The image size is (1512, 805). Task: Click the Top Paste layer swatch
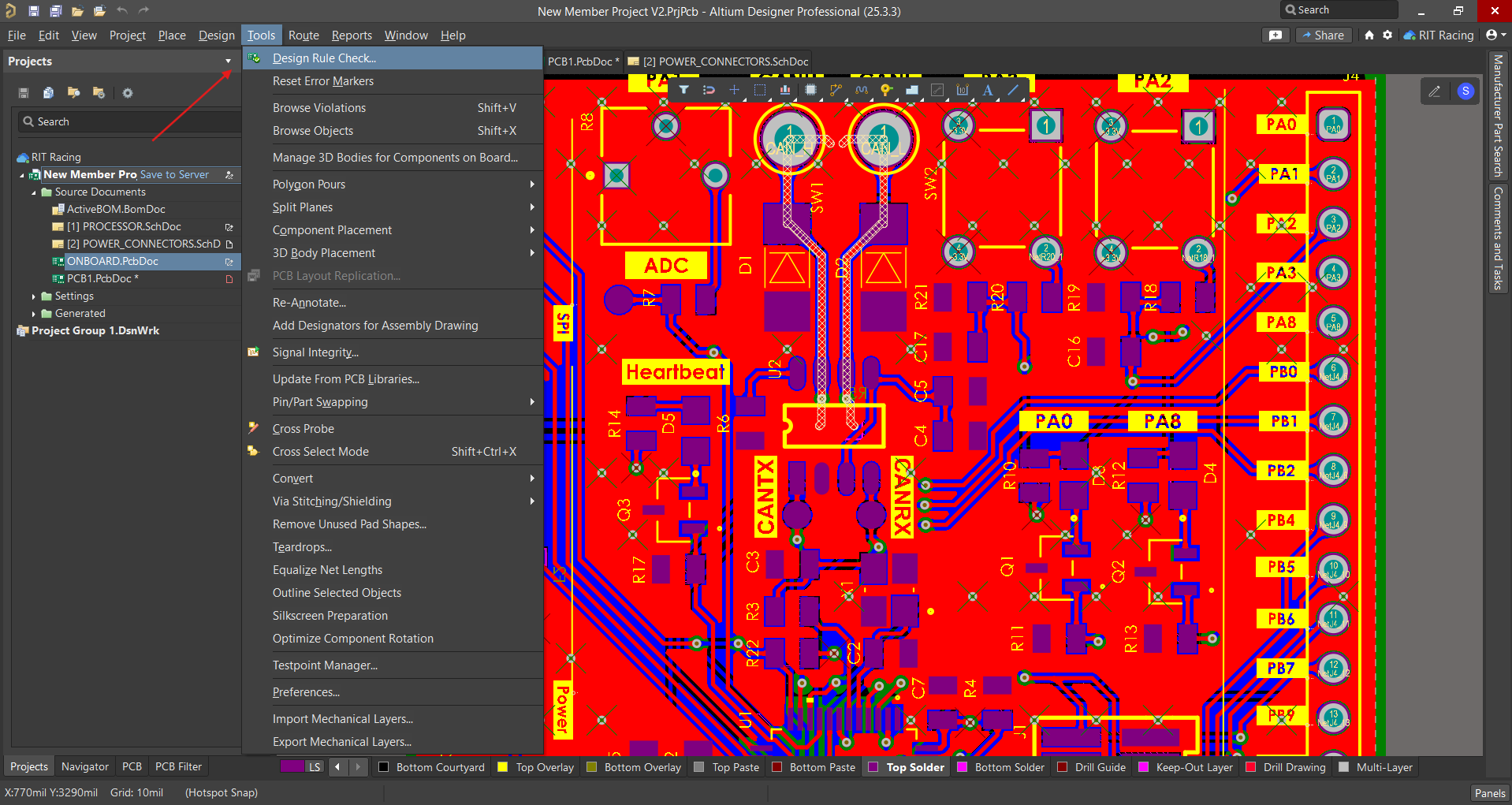pos(698,767)
